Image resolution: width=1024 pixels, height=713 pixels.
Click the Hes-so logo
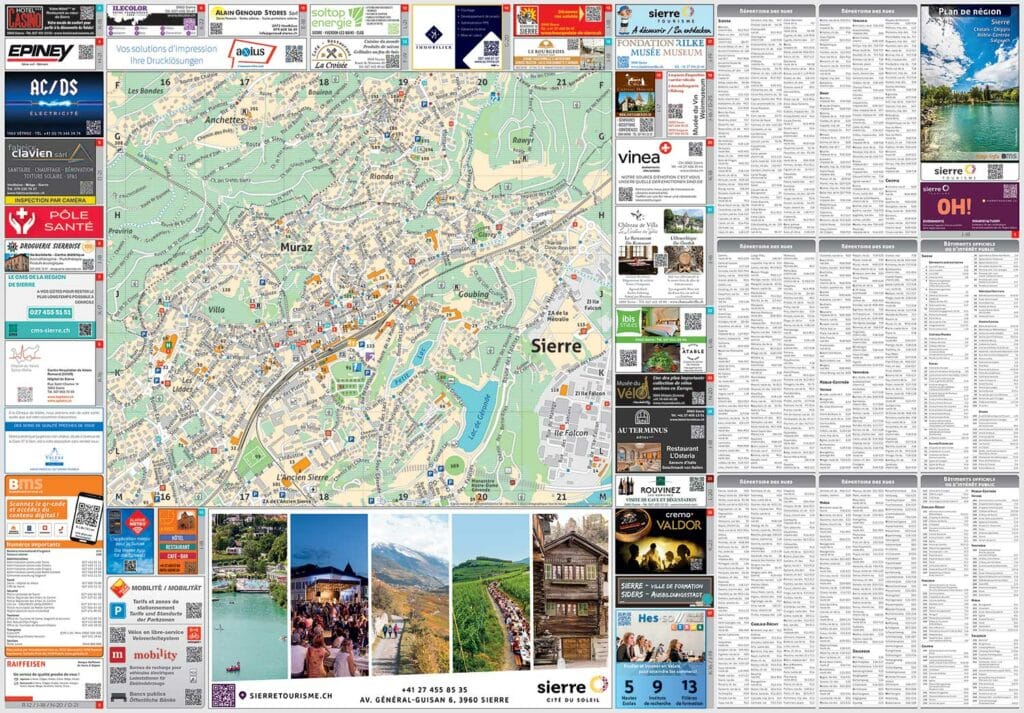(x=670, y=619)
